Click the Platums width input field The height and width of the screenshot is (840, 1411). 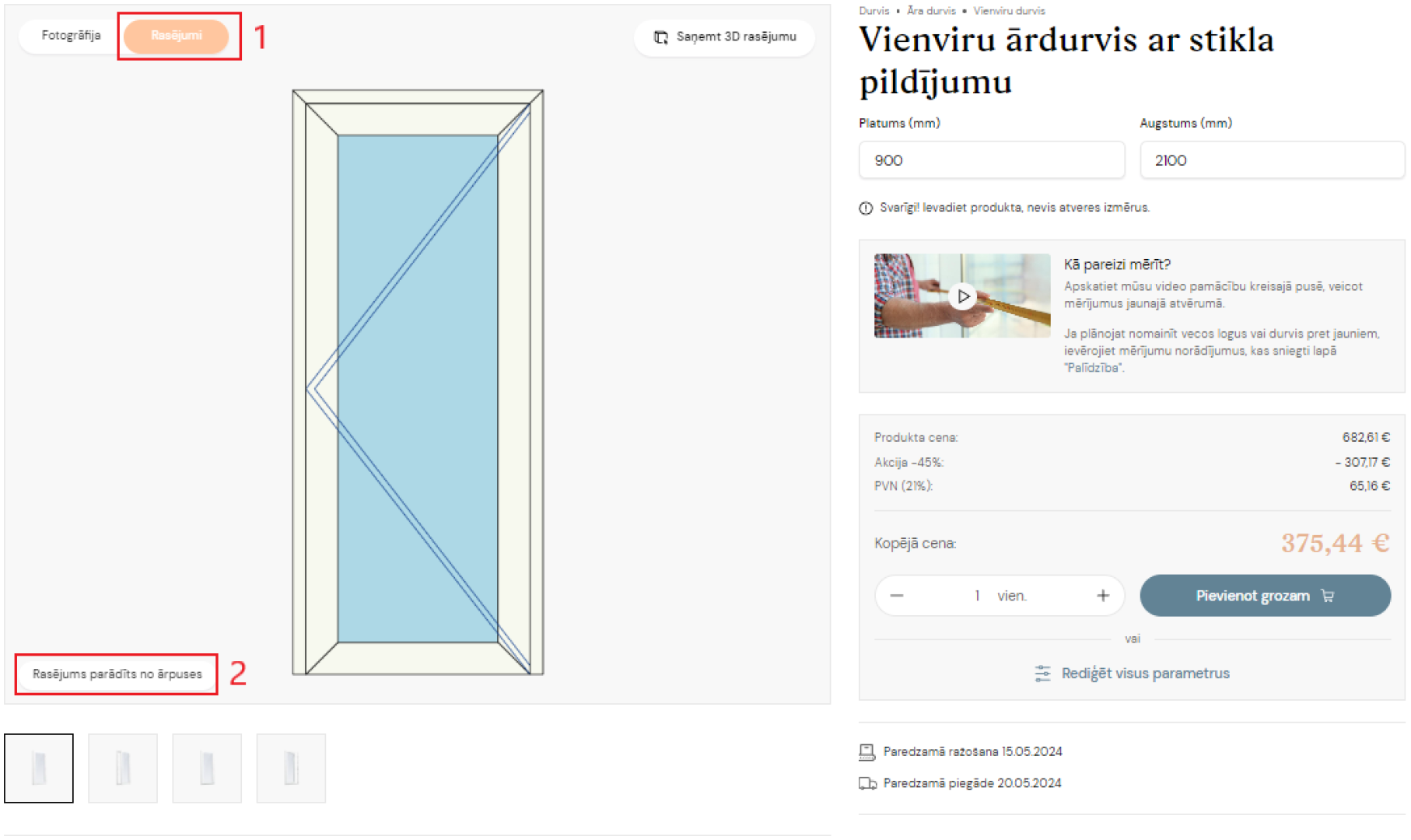[x=992, y=160]
